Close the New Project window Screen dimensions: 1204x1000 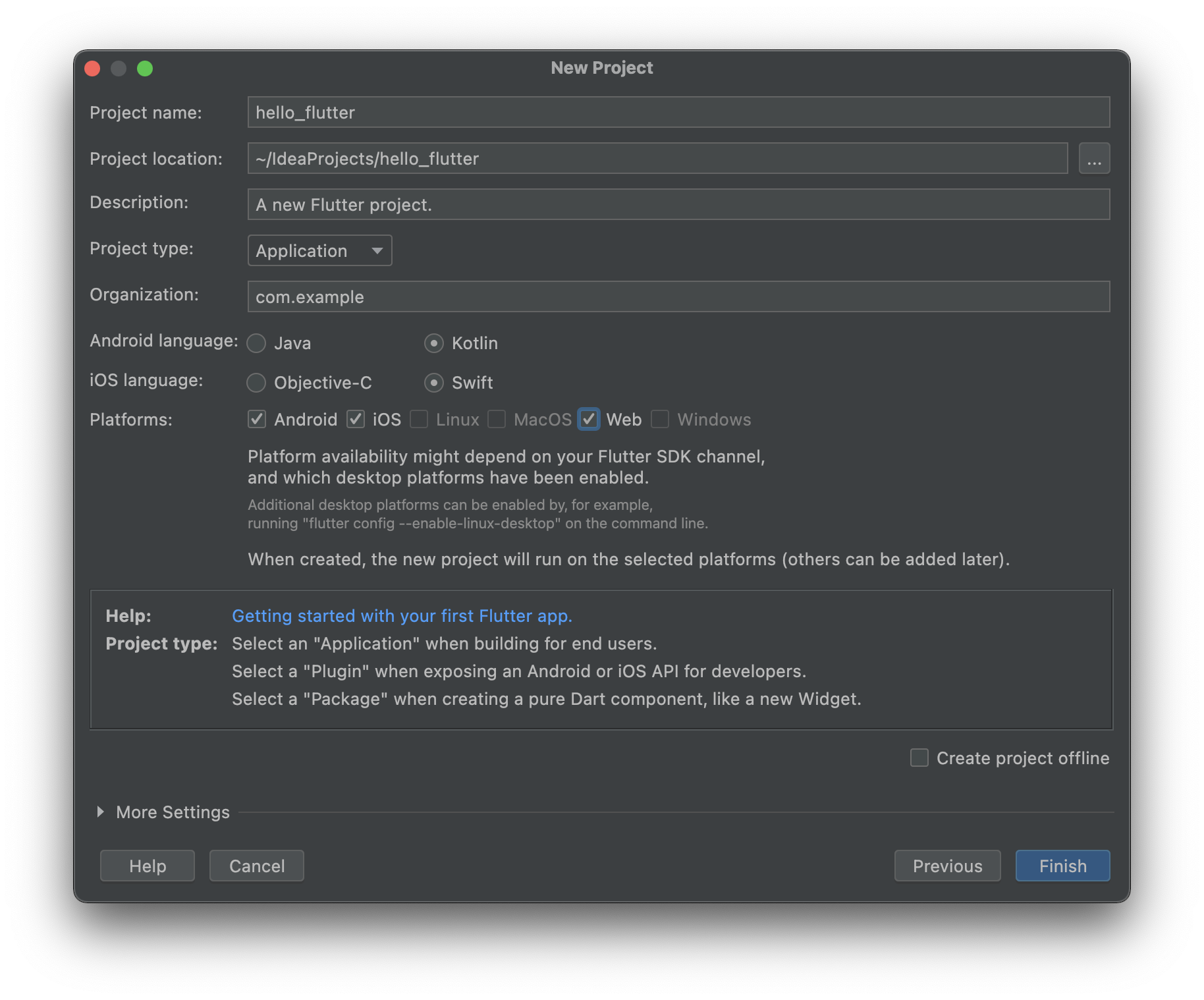(92, 69)
